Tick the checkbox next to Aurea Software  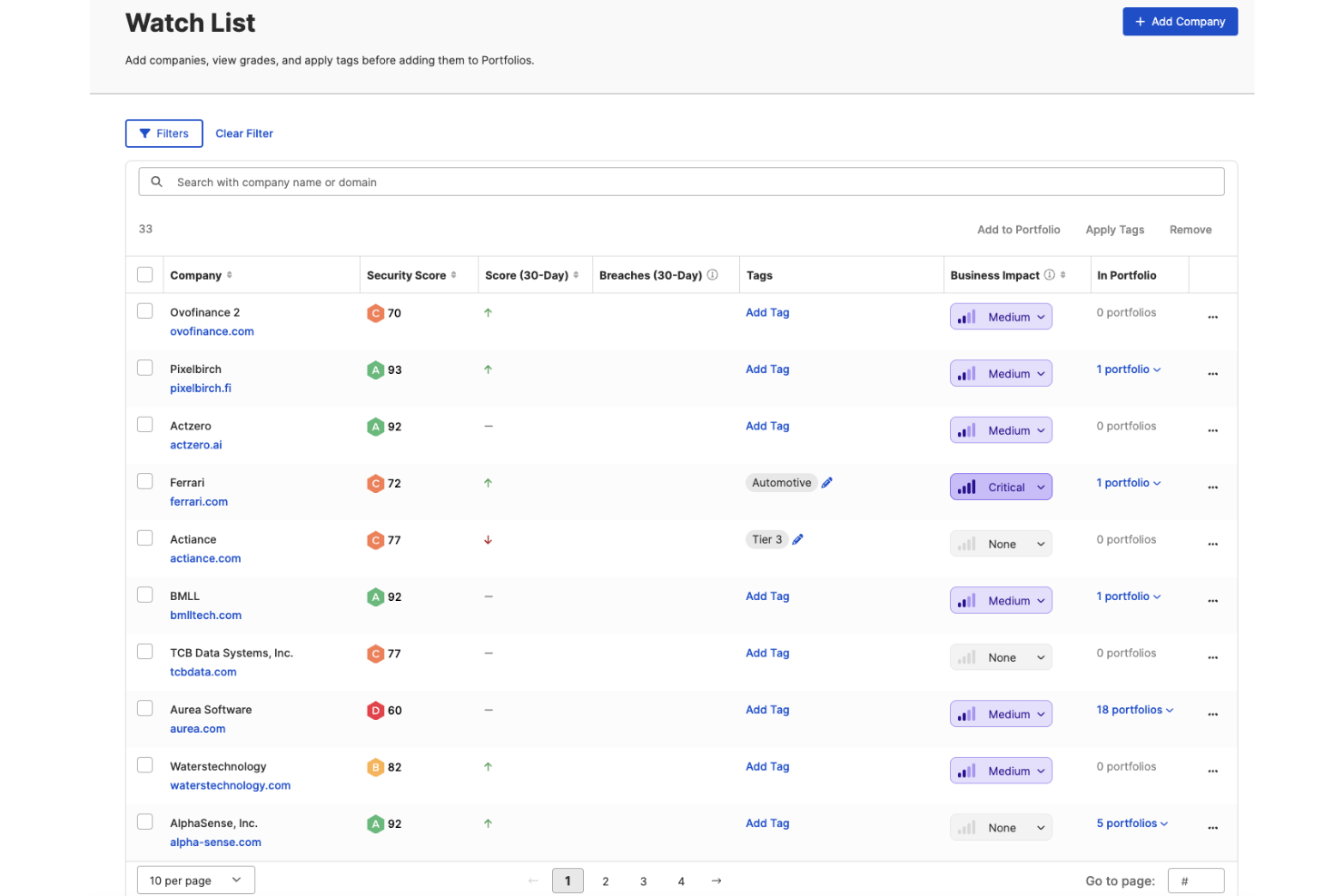144,708
